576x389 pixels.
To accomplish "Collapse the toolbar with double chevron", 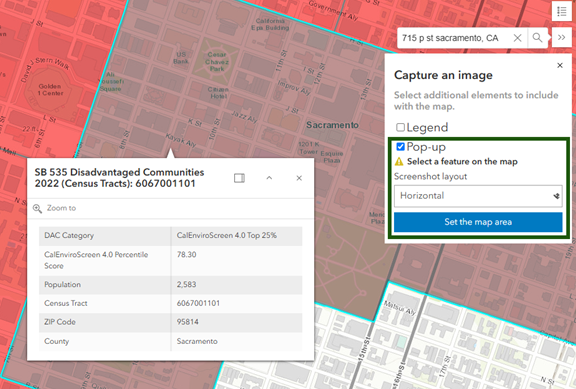I will [561, 38].
